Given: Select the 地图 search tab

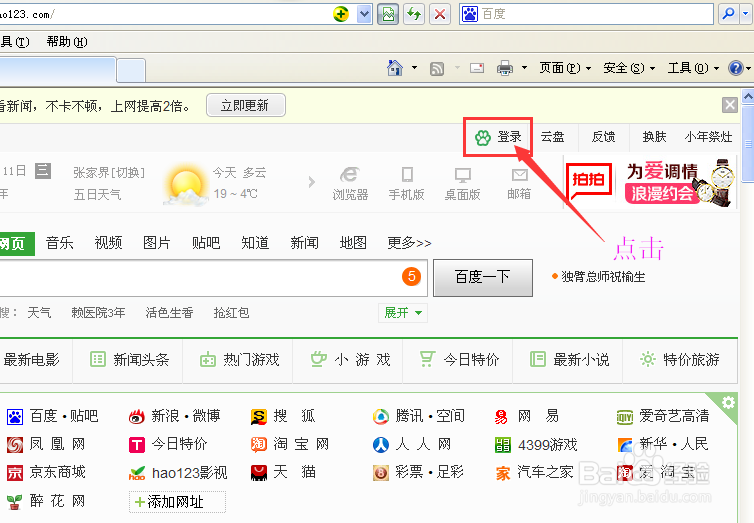Looking at the screenshot, I should coord(353,243).
